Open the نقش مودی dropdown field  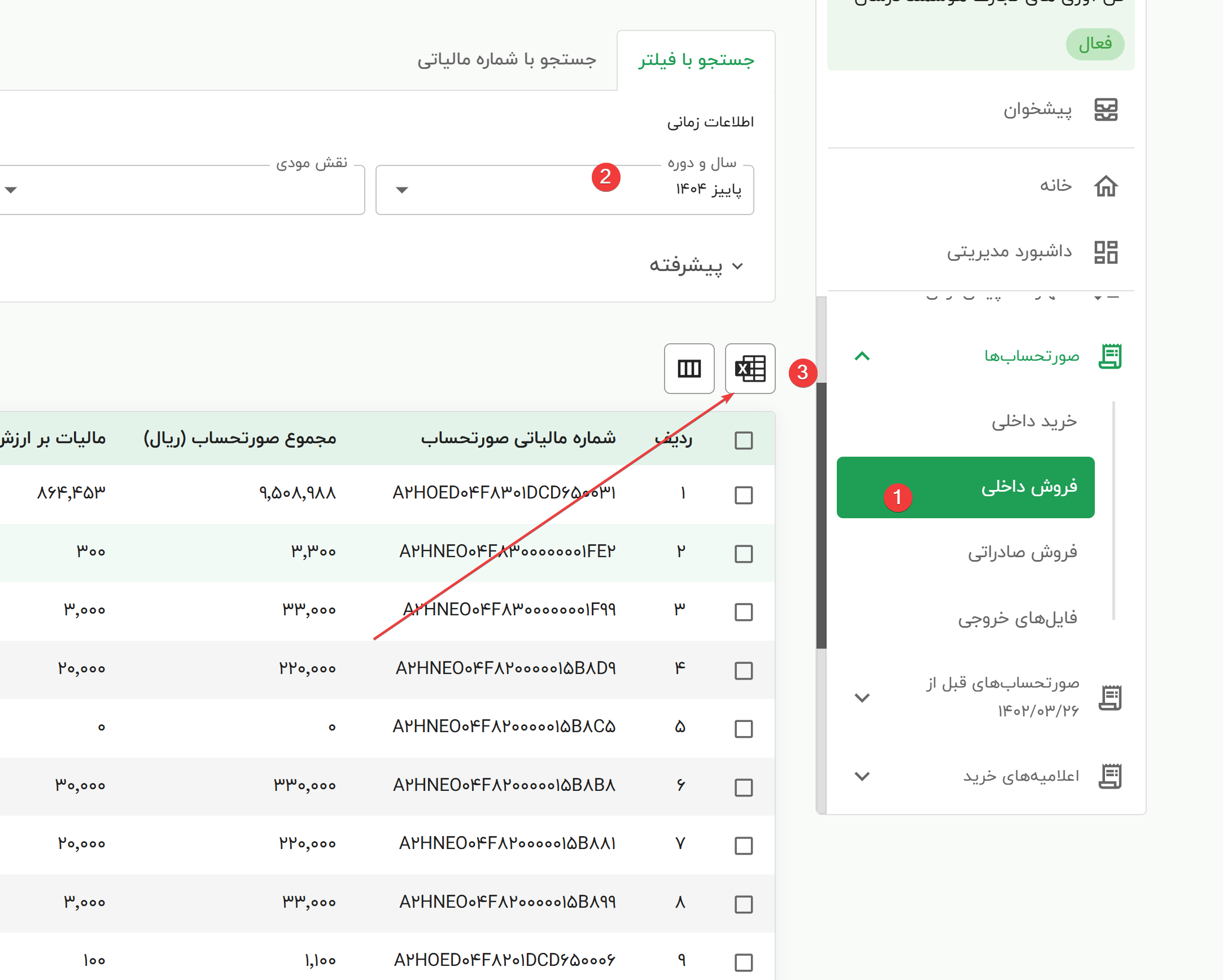(x=181, y=190)
